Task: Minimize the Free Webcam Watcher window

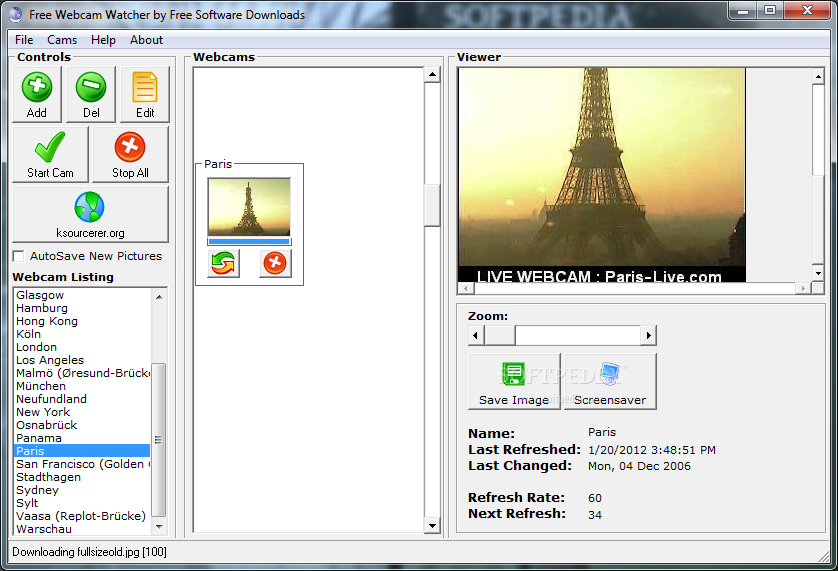Action: click(743, 11)
